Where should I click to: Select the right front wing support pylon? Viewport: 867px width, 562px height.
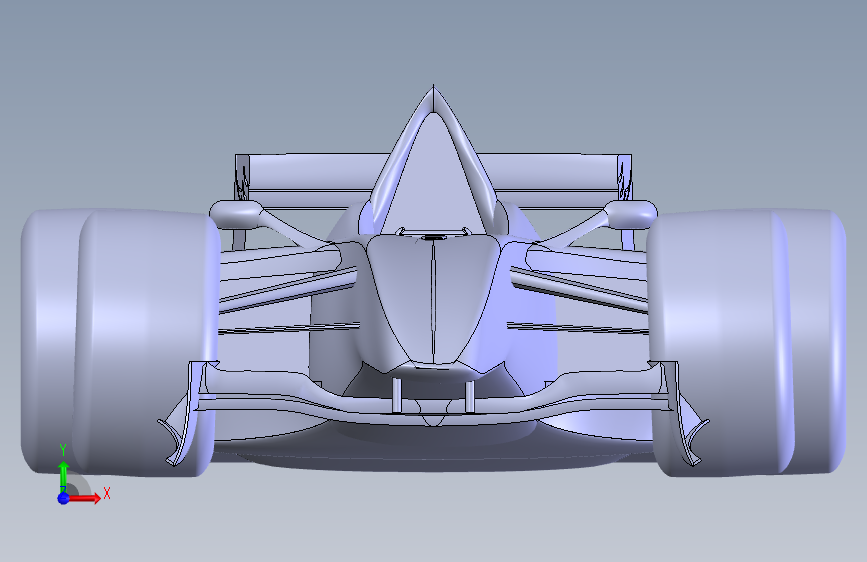click(469, 397)
